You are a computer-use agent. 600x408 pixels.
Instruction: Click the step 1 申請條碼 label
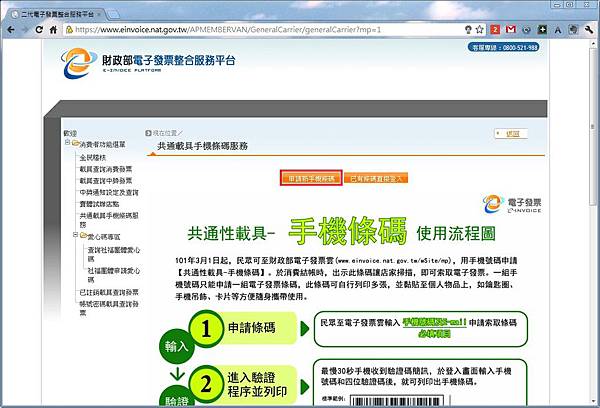pos(252,328)
